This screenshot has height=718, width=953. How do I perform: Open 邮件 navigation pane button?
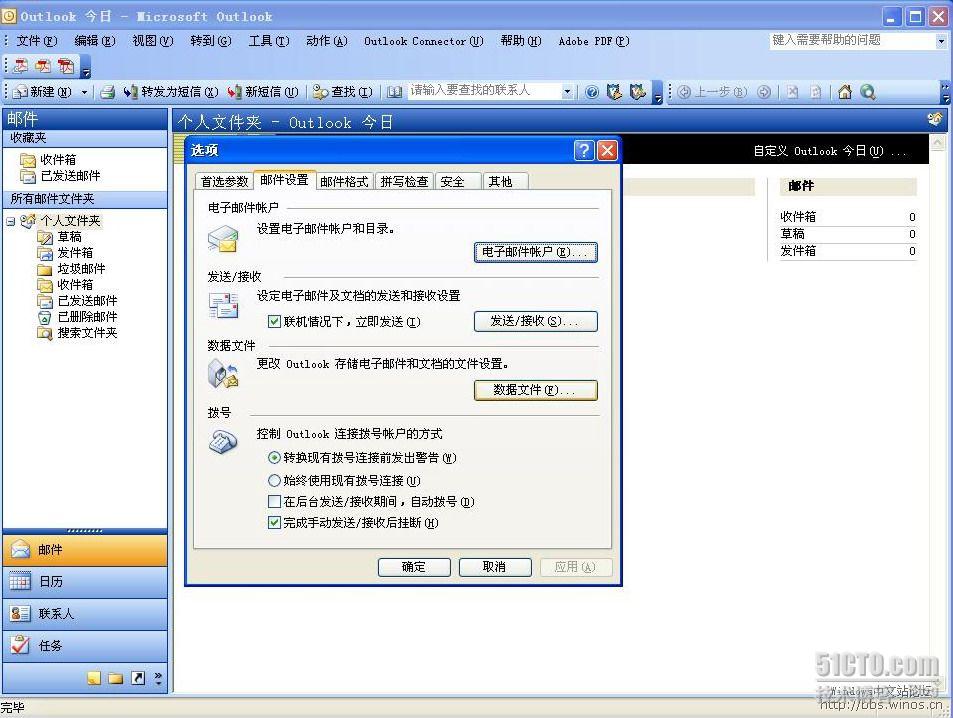click(85, 550)
